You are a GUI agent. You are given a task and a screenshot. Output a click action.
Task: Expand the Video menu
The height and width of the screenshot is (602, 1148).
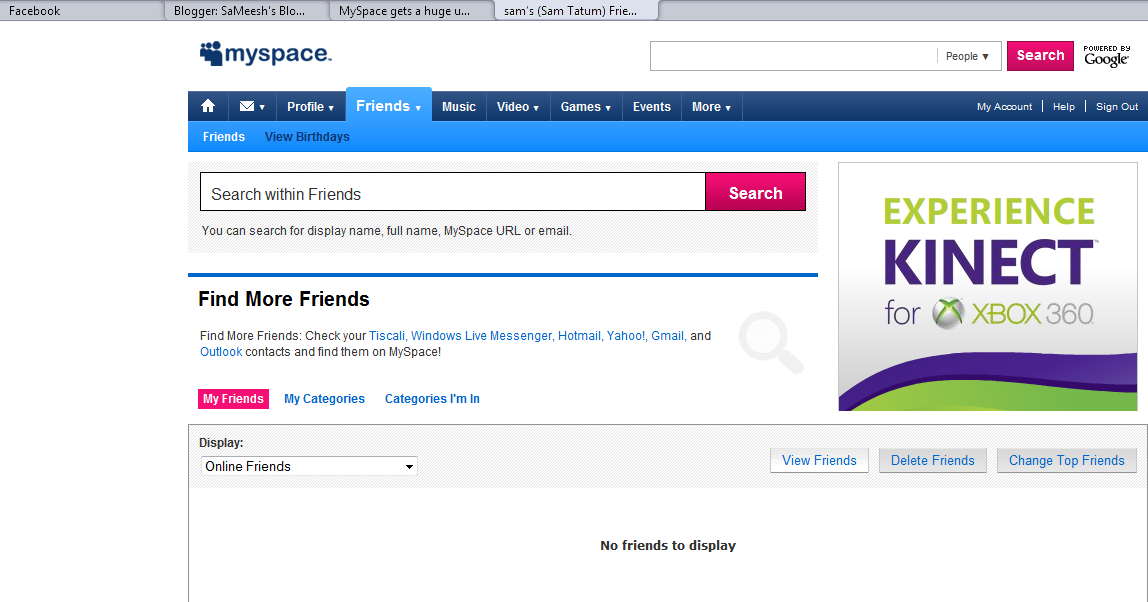[x=518, y=107]
